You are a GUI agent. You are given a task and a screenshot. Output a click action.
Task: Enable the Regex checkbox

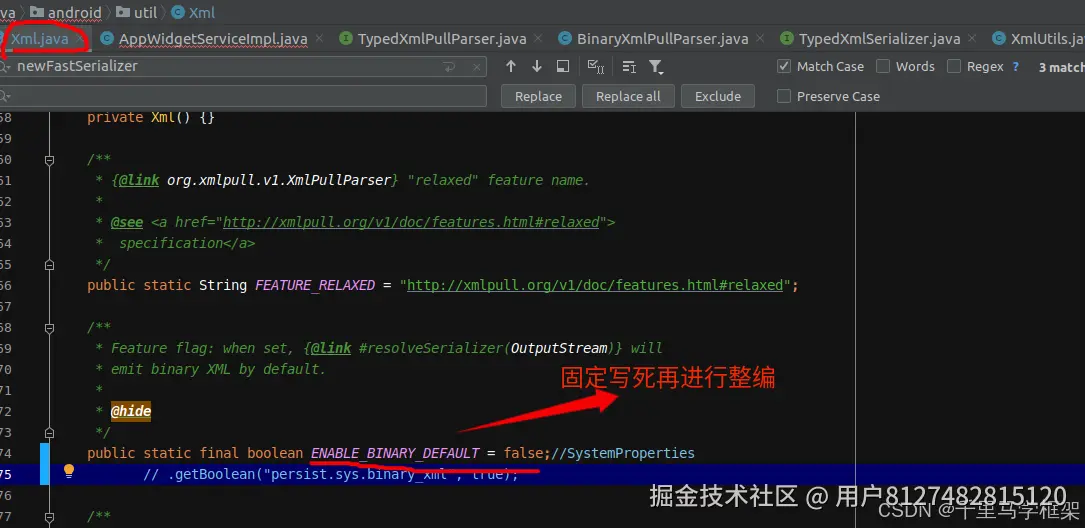point(954,66)
